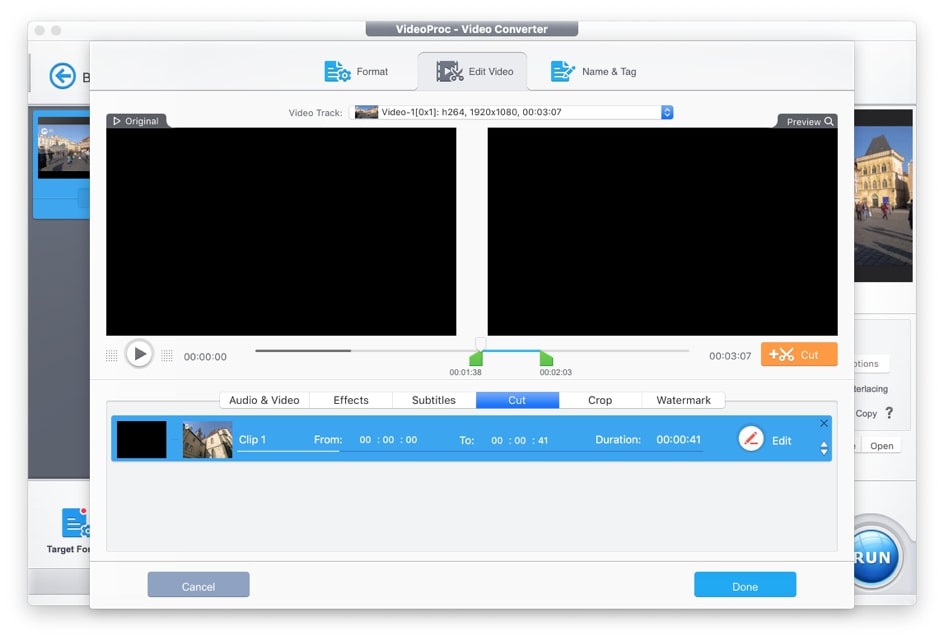Open the Video Track dropdown

point(511,112)
